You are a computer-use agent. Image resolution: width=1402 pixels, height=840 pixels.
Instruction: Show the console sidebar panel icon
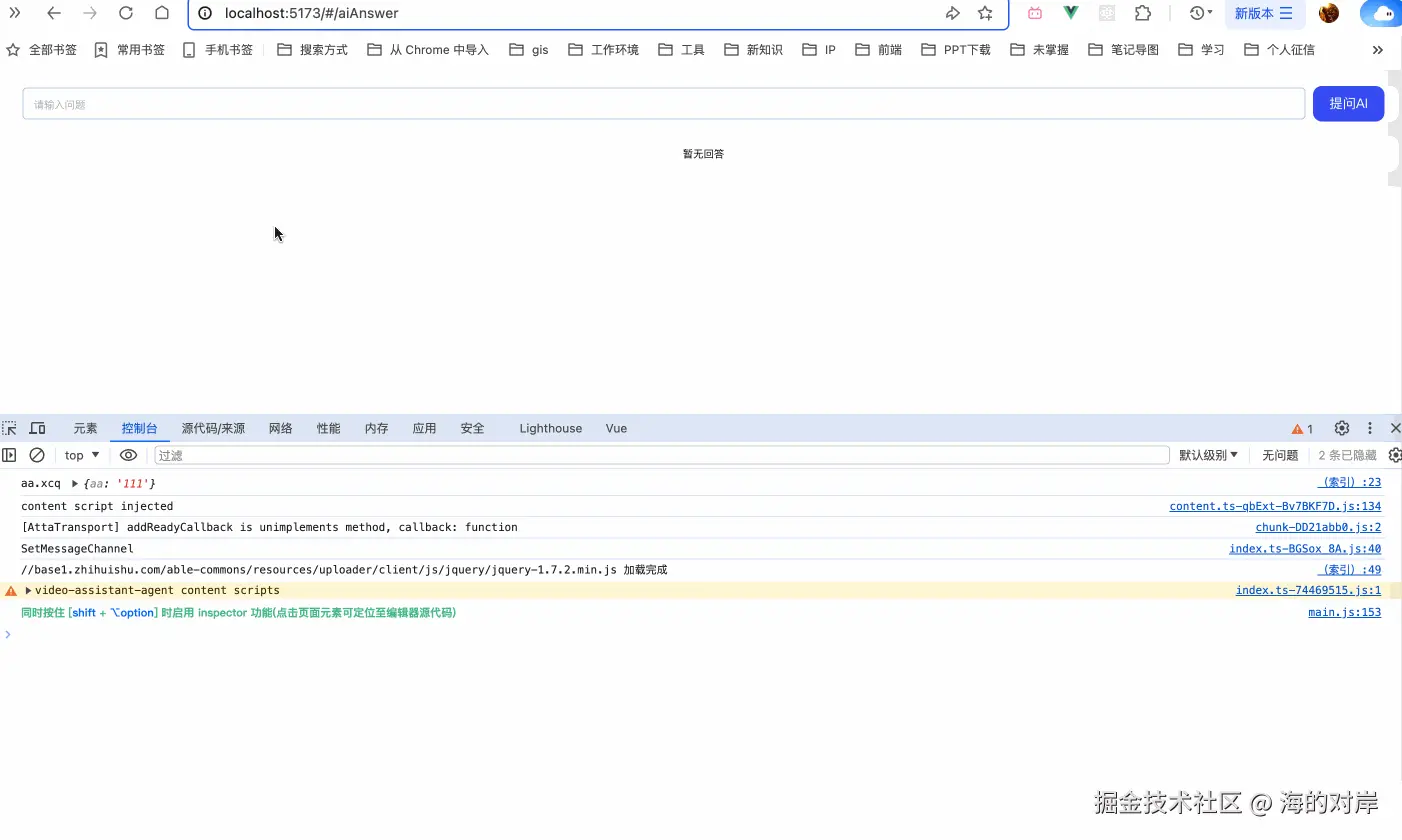pos(9,455)
